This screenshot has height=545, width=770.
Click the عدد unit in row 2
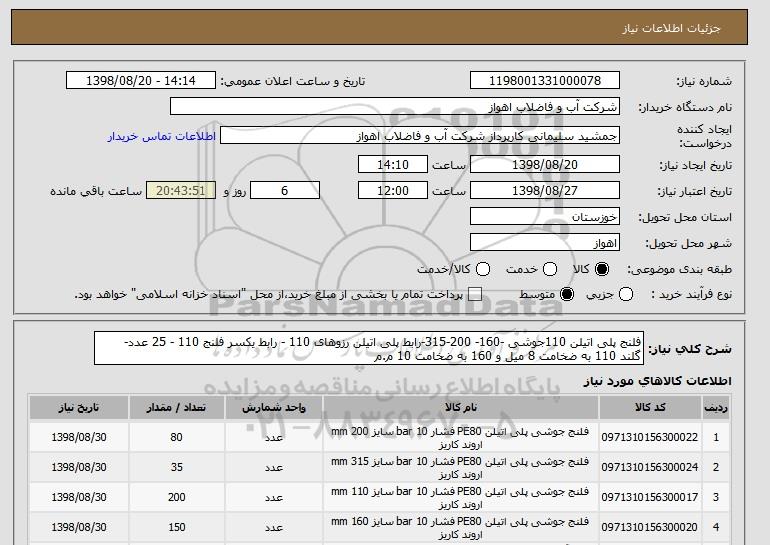[x=274, y=467]
